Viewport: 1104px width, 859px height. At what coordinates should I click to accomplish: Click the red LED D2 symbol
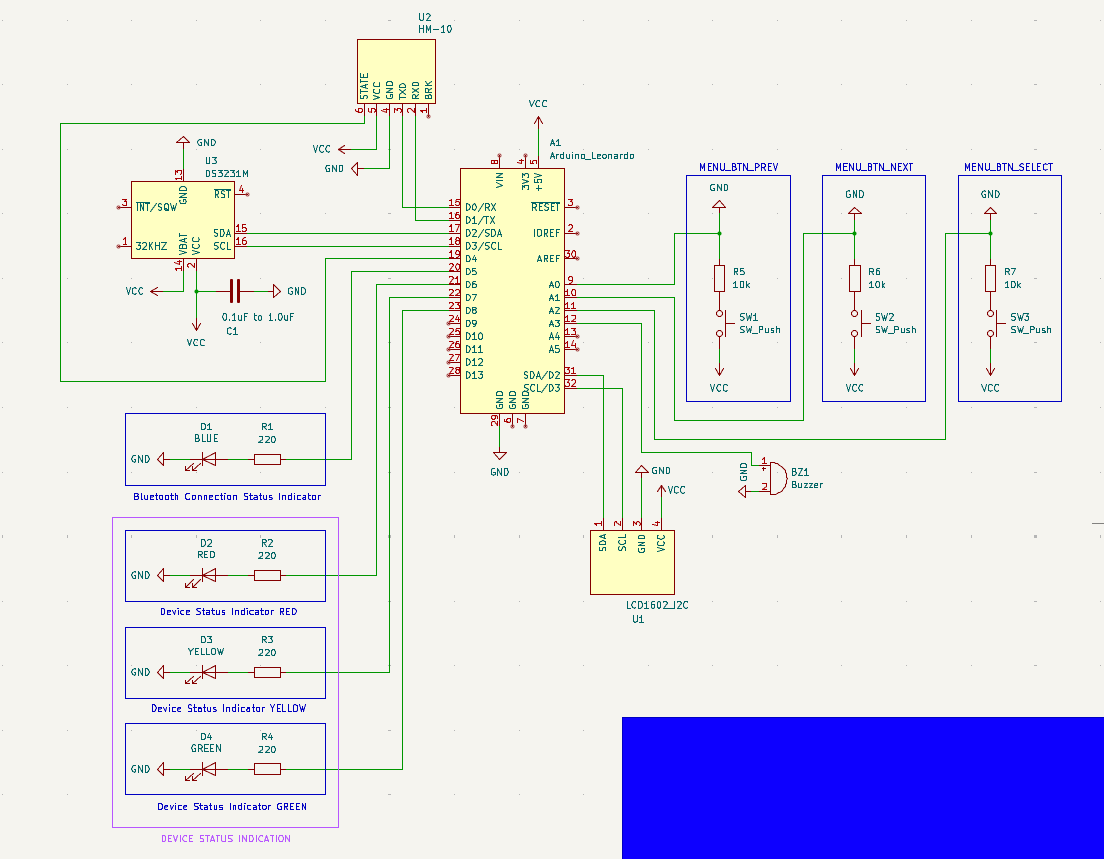pos(207,576)
